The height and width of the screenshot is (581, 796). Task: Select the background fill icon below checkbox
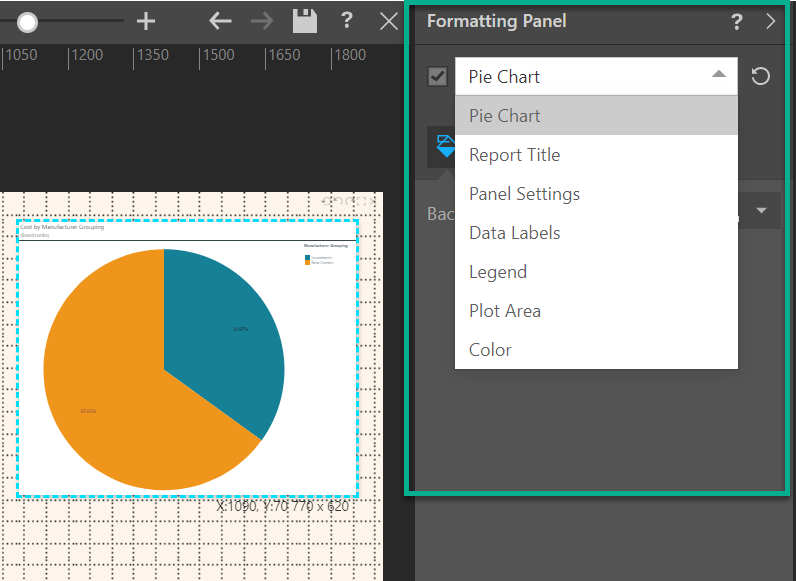pos(443,147)
